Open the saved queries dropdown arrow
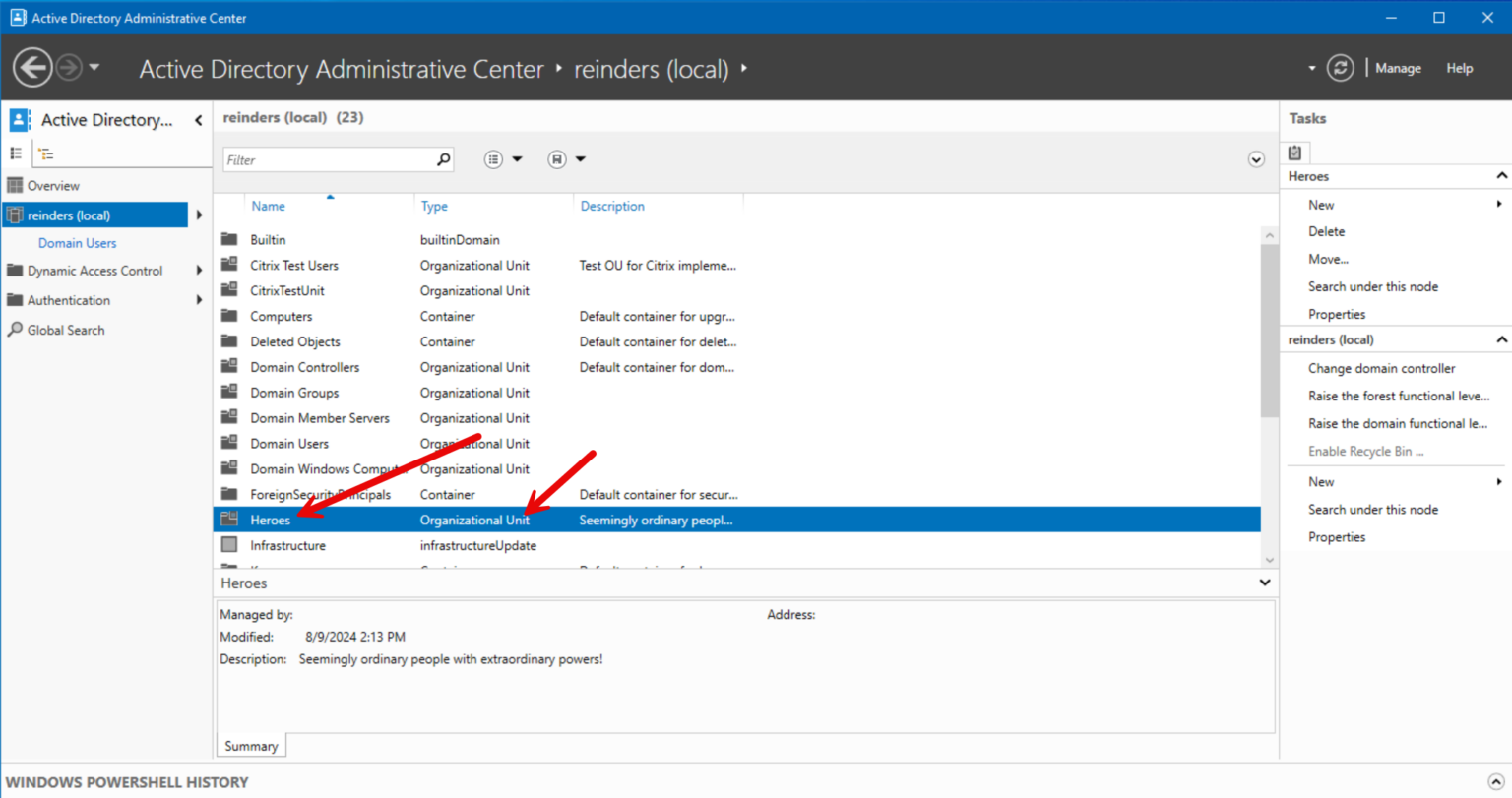 pos(580,158)
